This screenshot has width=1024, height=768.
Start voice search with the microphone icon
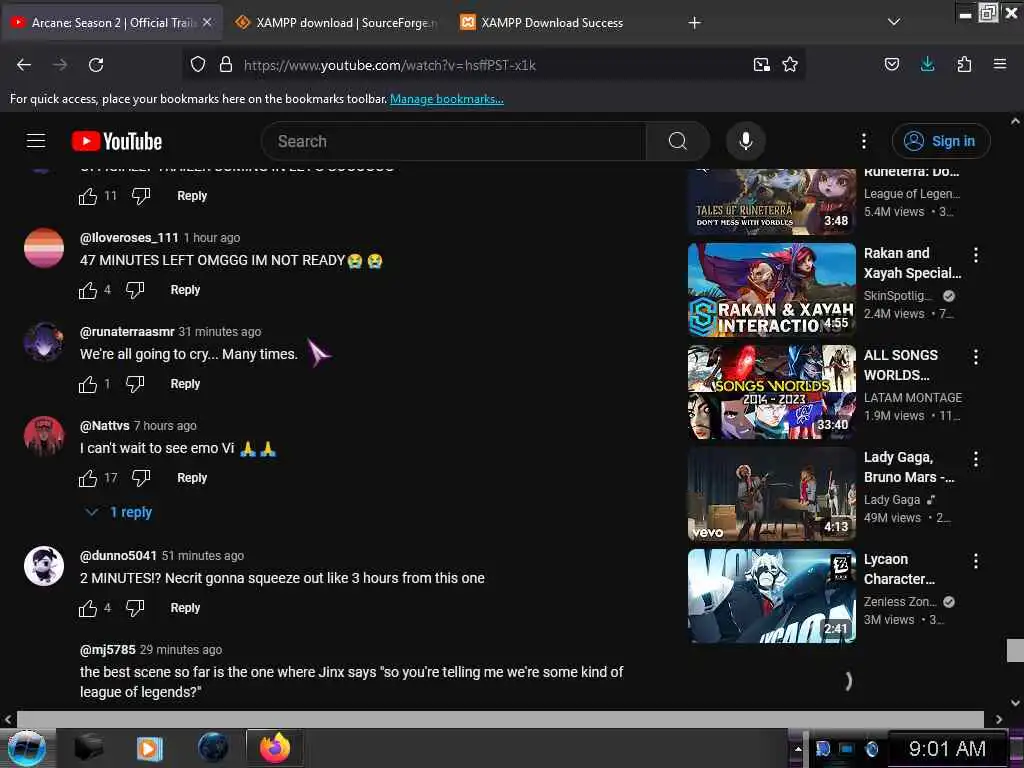pyautogui.click(x=745, y=141)
